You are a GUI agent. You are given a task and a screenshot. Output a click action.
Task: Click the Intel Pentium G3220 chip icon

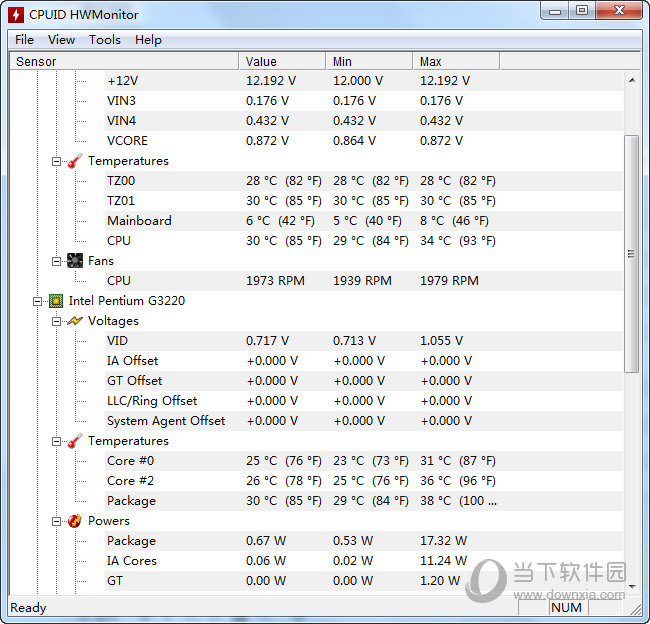pyautogui.click(x=56, y=301)
